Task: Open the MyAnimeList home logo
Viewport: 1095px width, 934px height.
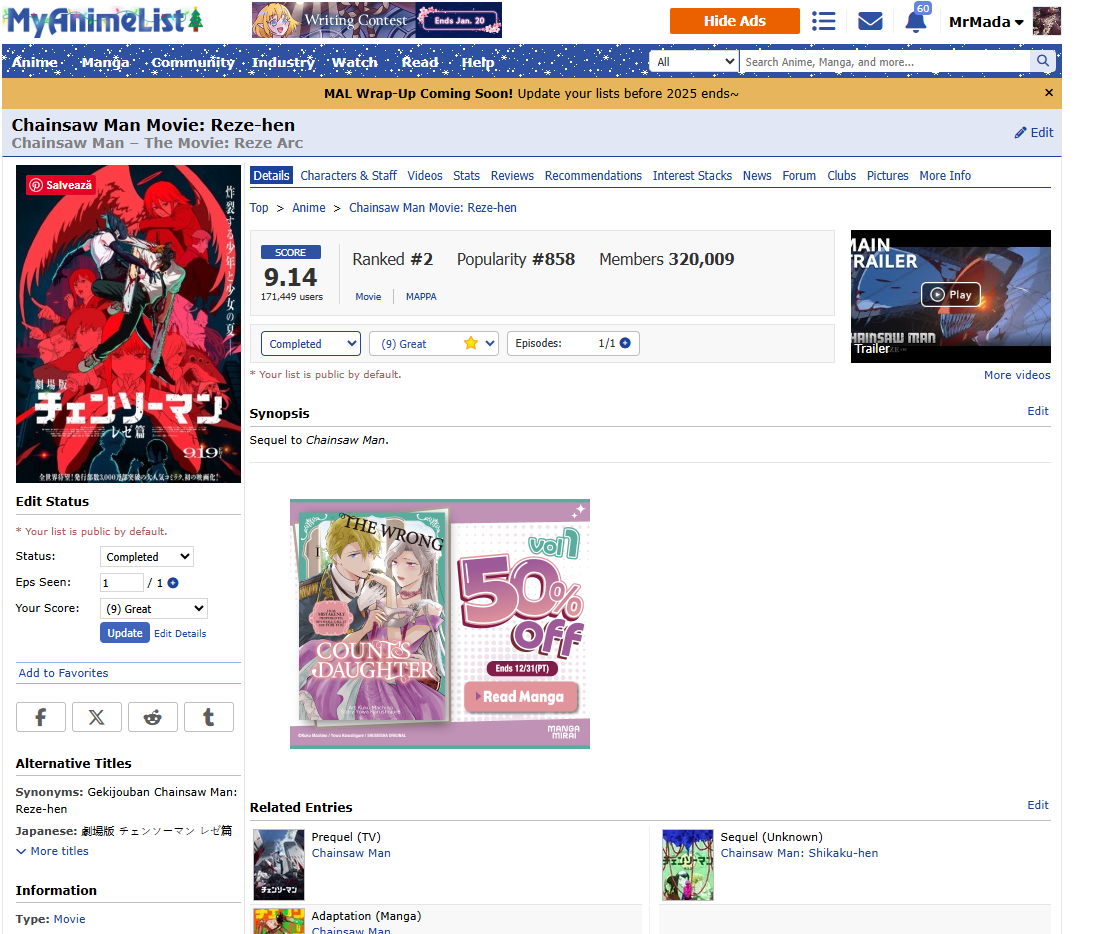Action: coord(103,21)
